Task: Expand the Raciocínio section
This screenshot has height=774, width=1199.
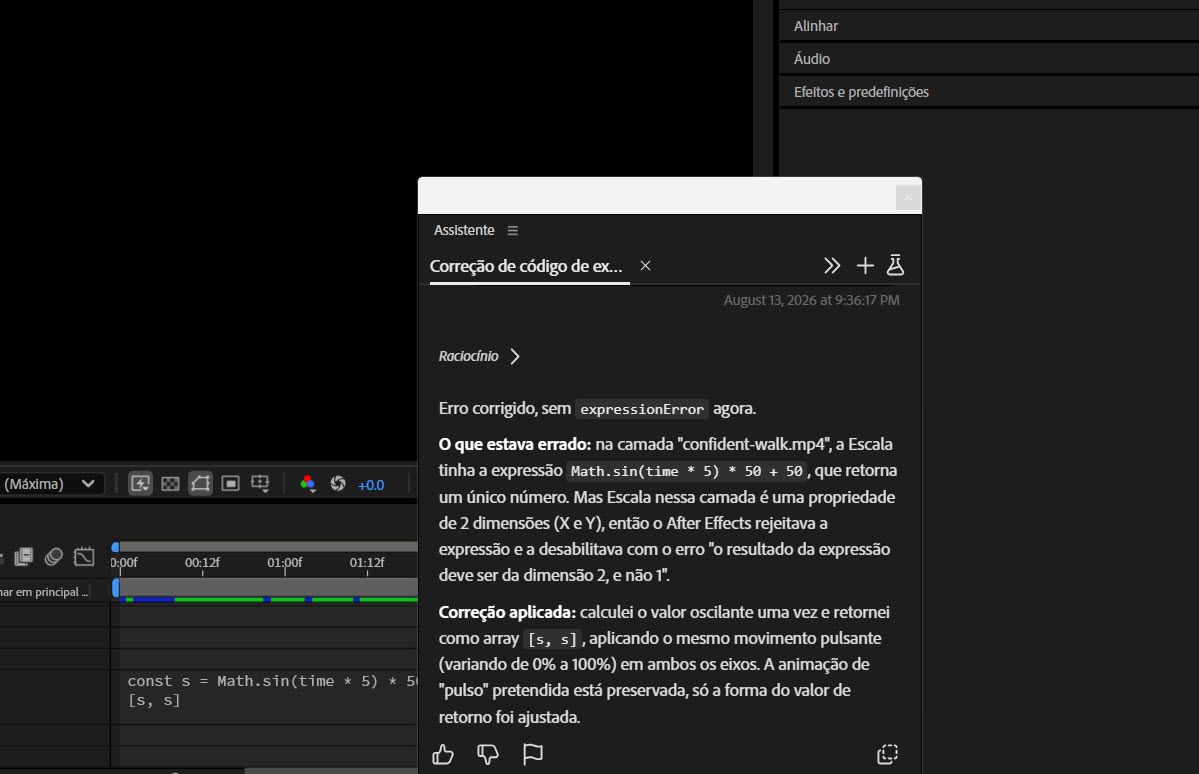Action: [479, 356]
